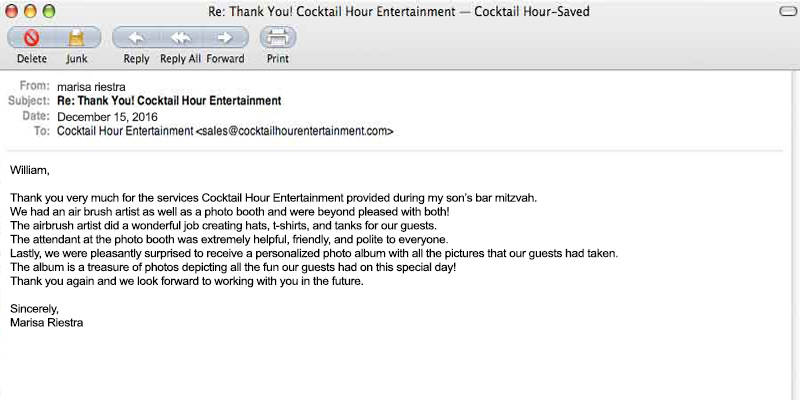This screenshot has height=400, width=800.
Task: Minimize the window using the yellow button
Action: 31,11
